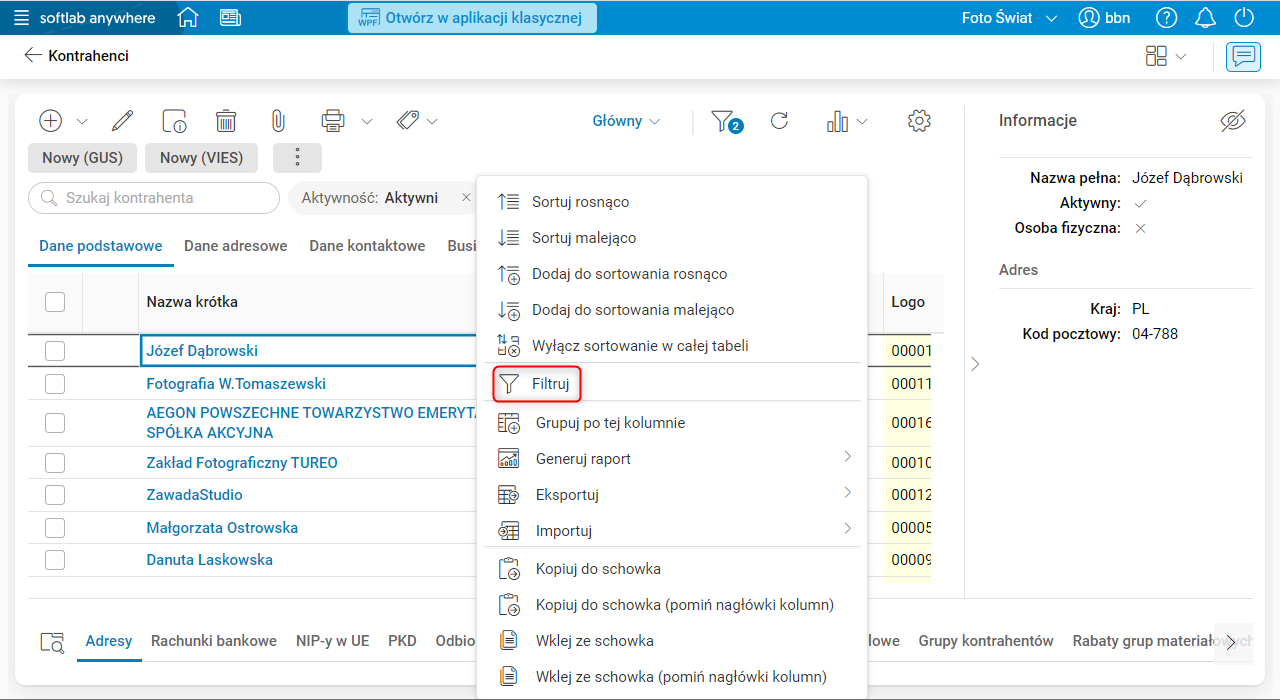
Task: Delete contractor using trash icon
Action: pos(226,121)
